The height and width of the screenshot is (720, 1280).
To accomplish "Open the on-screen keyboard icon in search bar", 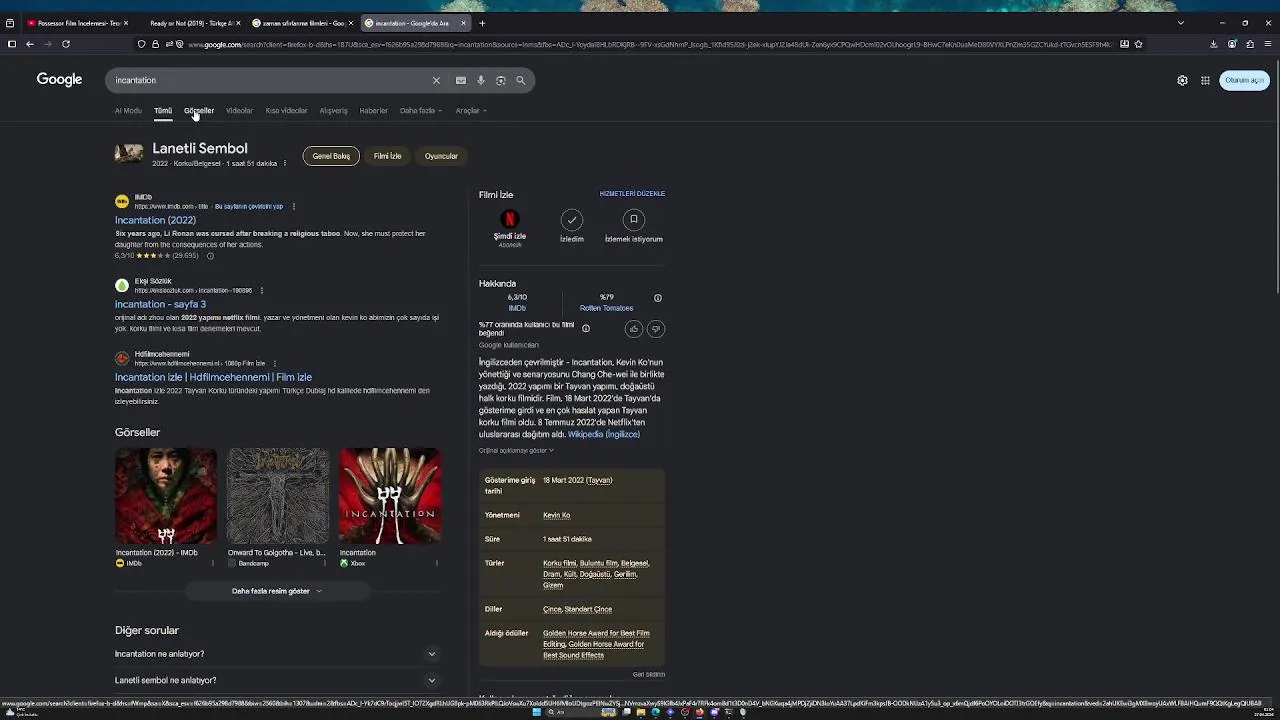I will [460, 80].
